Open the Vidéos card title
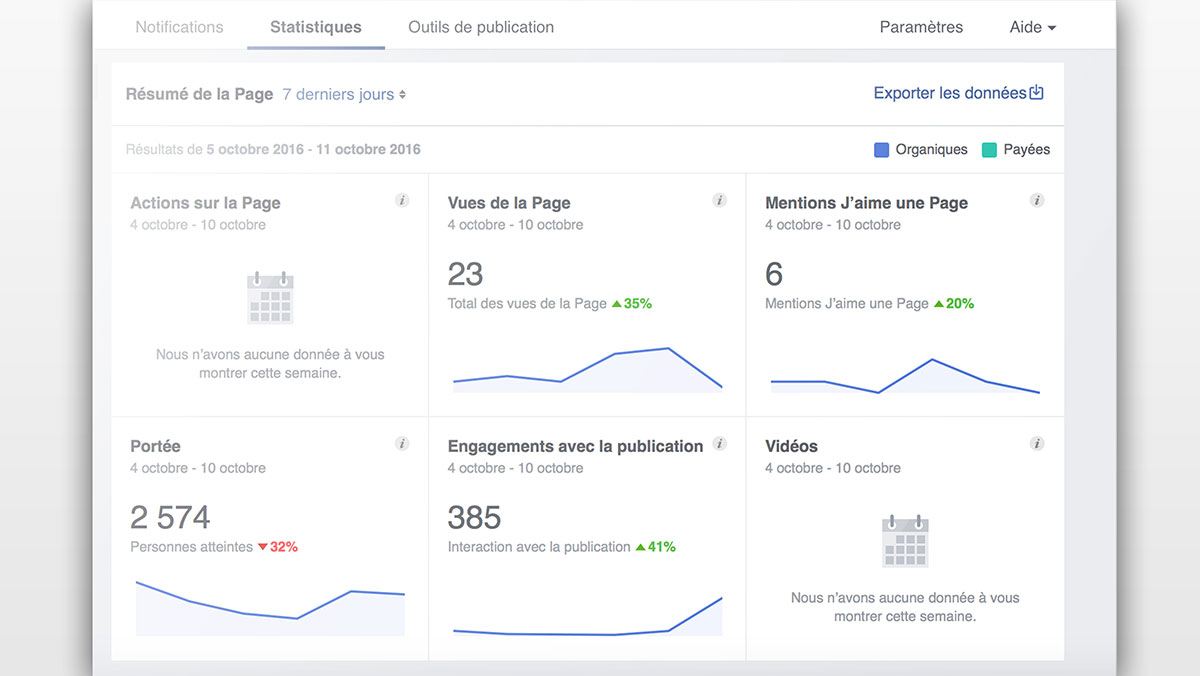 click(x=791, y=446)
